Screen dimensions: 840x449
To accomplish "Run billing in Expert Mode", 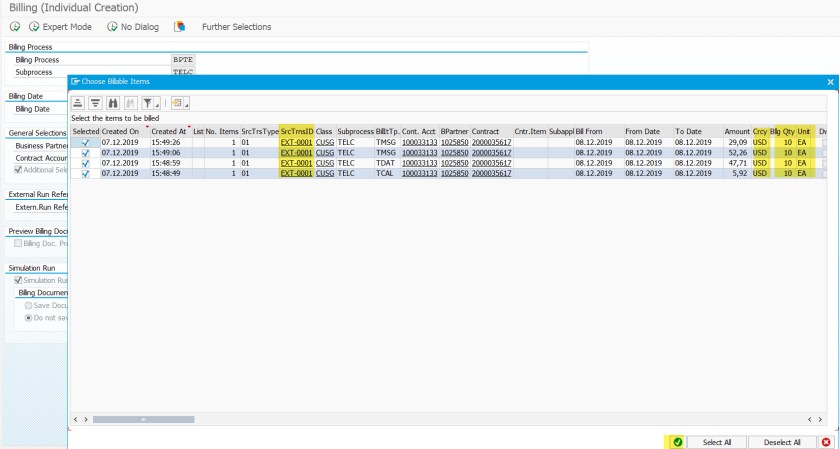I will pos(62,27).
